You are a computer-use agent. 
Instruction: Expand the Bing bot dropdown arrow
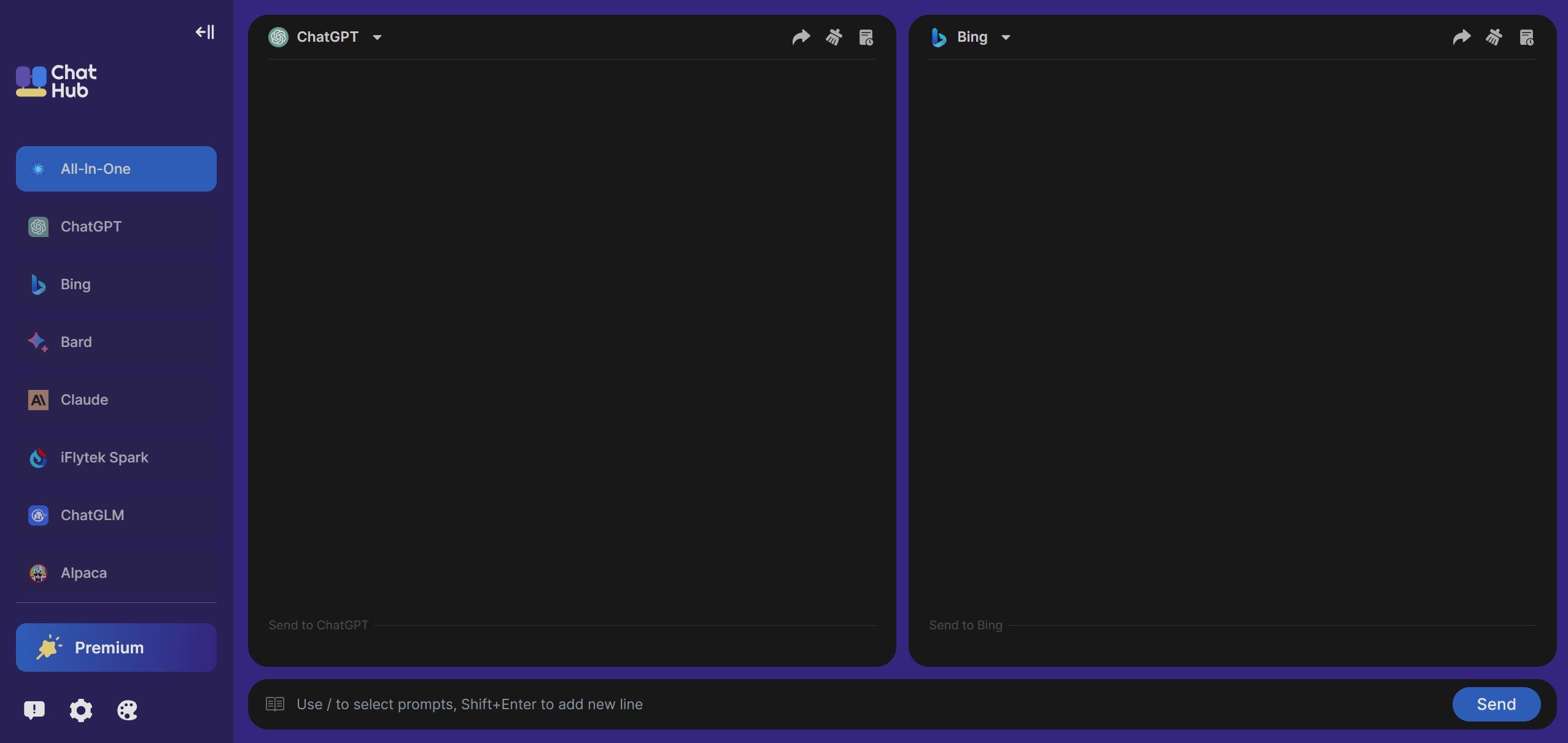(1006, 37)
